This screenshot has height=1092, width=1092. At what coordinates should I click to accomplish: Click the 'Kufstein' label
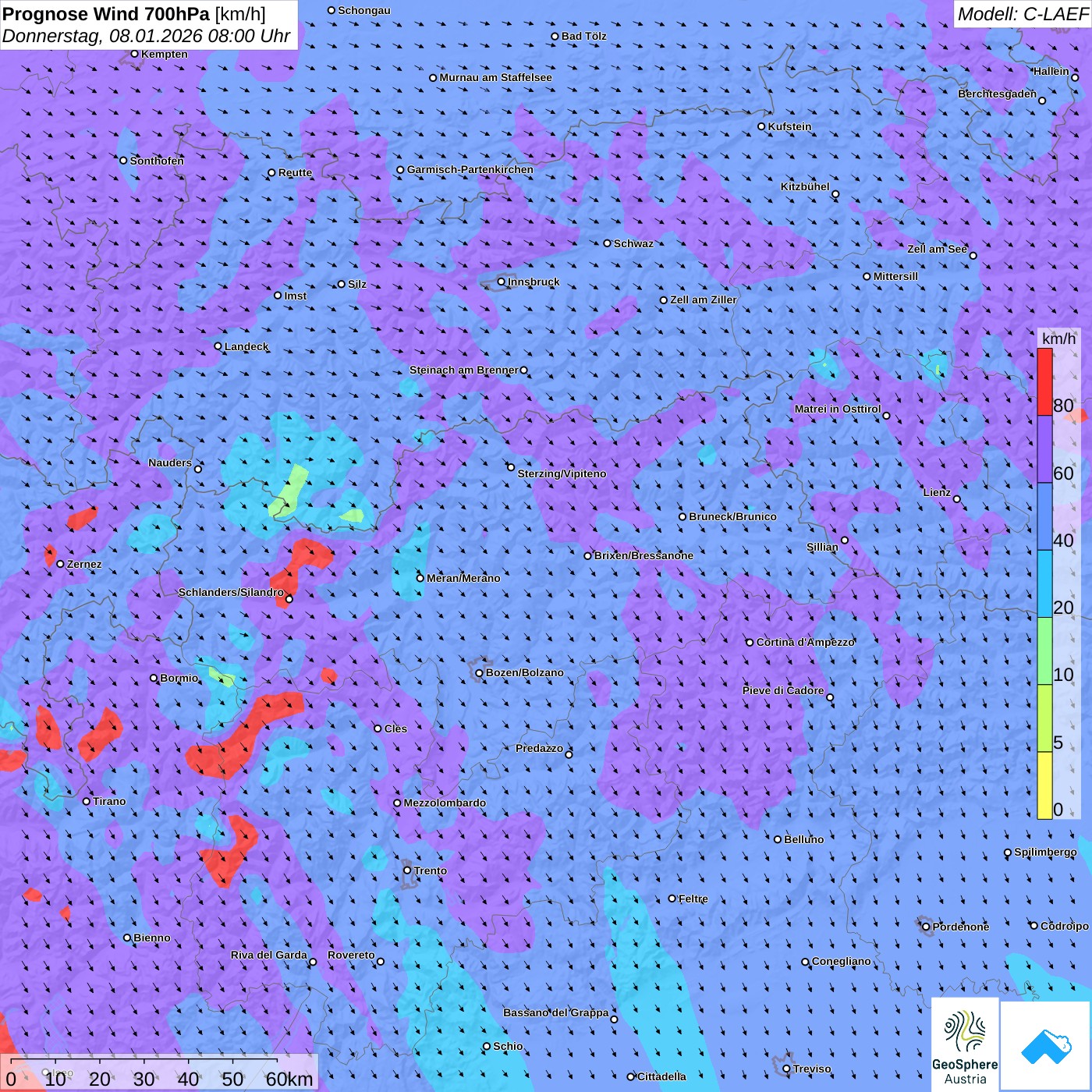pos(790,126)
